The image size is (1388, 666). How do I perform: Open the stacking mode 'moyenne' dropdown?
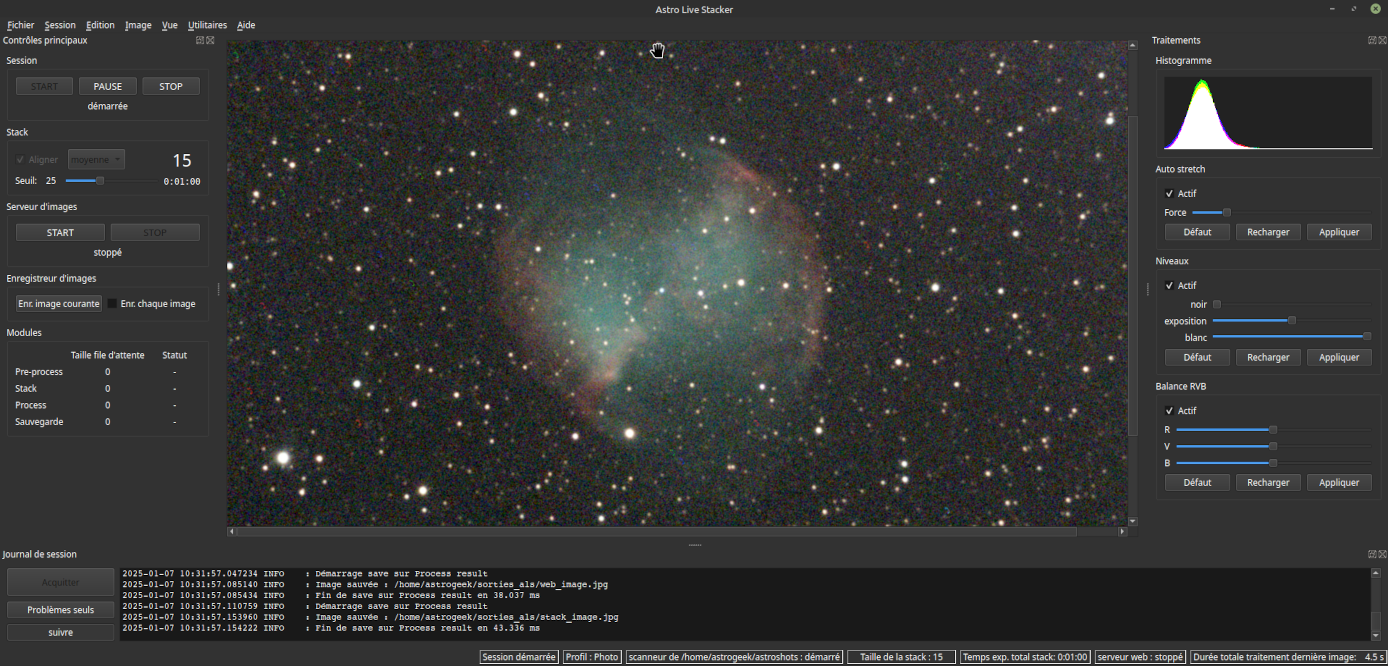(96, 160)
